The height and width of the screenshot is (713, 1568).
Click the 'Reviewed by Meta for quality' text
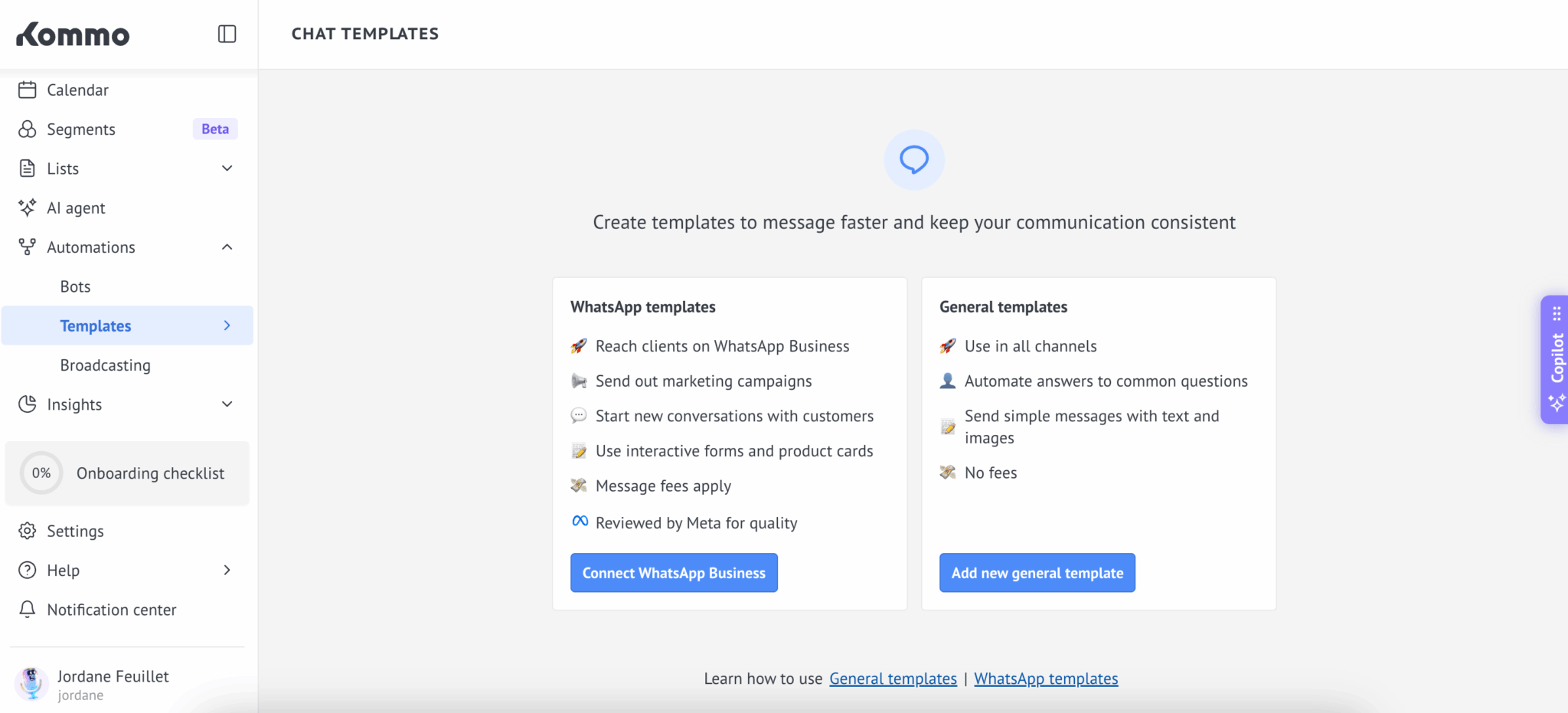tap(697, 523)
